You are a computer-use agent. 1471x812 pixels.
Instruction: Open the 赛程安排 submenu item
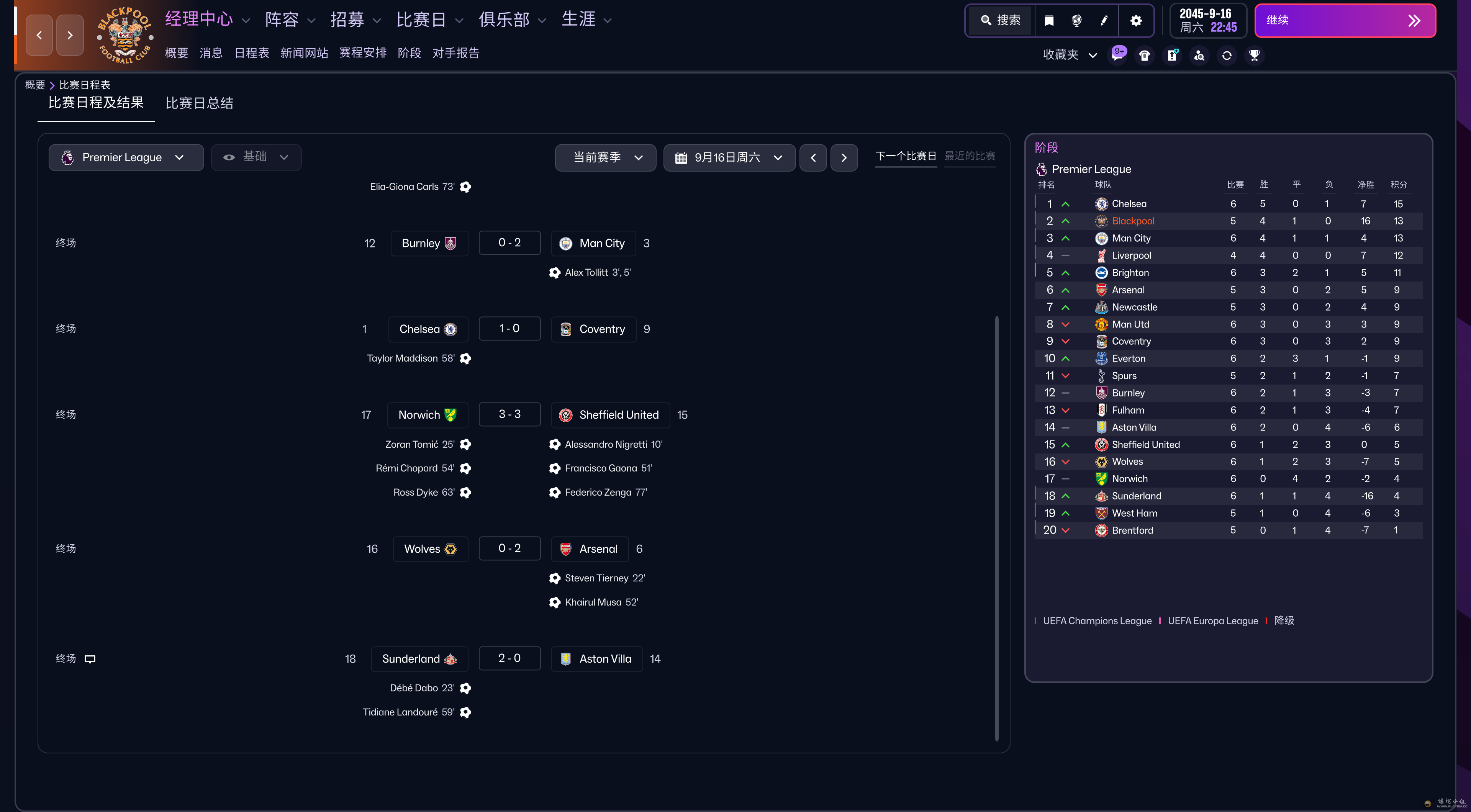tap(363, 53)
